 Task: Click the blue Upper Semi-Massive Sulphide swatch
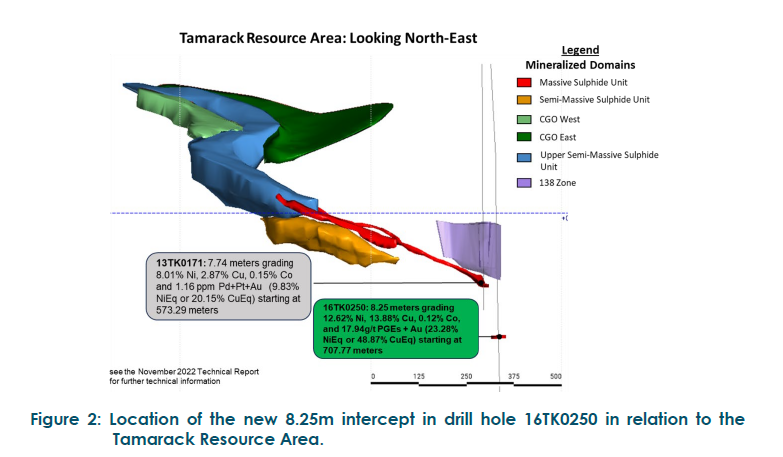click(x=523, y=155)
